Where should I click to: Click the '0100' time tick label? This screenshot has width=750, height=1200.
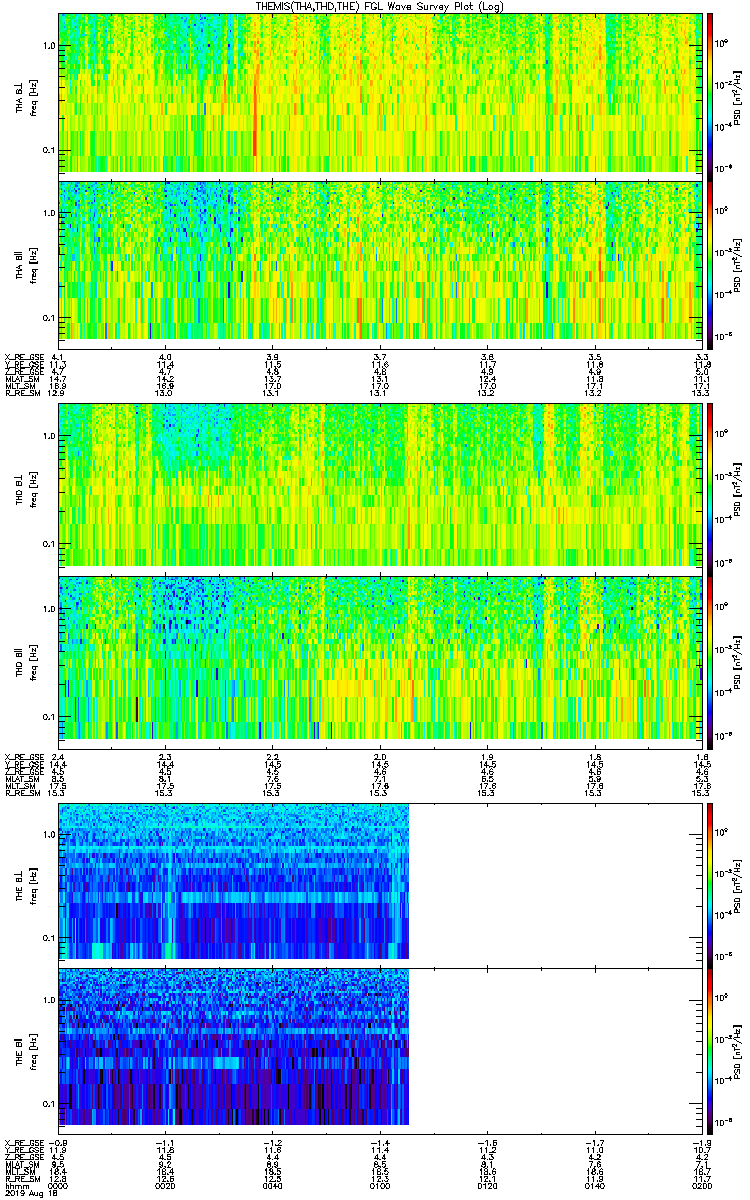(x=380, y=1186)
